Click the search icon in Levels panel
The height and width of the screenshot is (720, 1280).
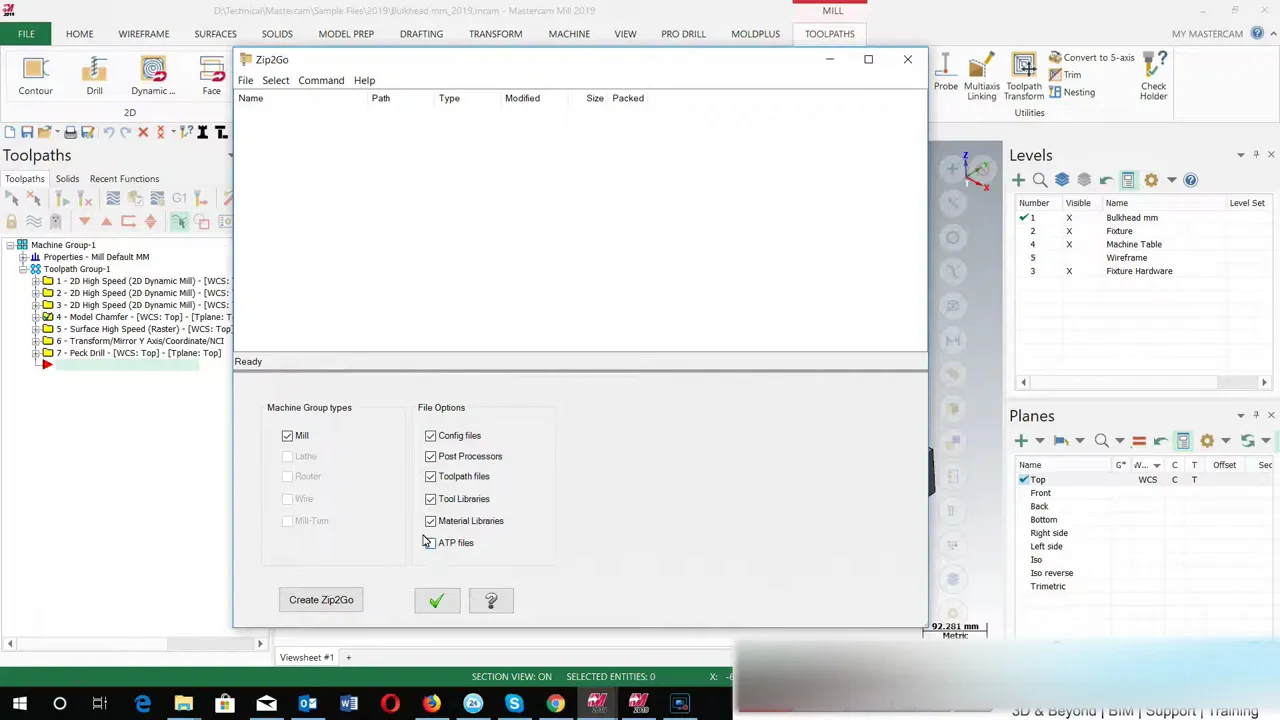1040,180
